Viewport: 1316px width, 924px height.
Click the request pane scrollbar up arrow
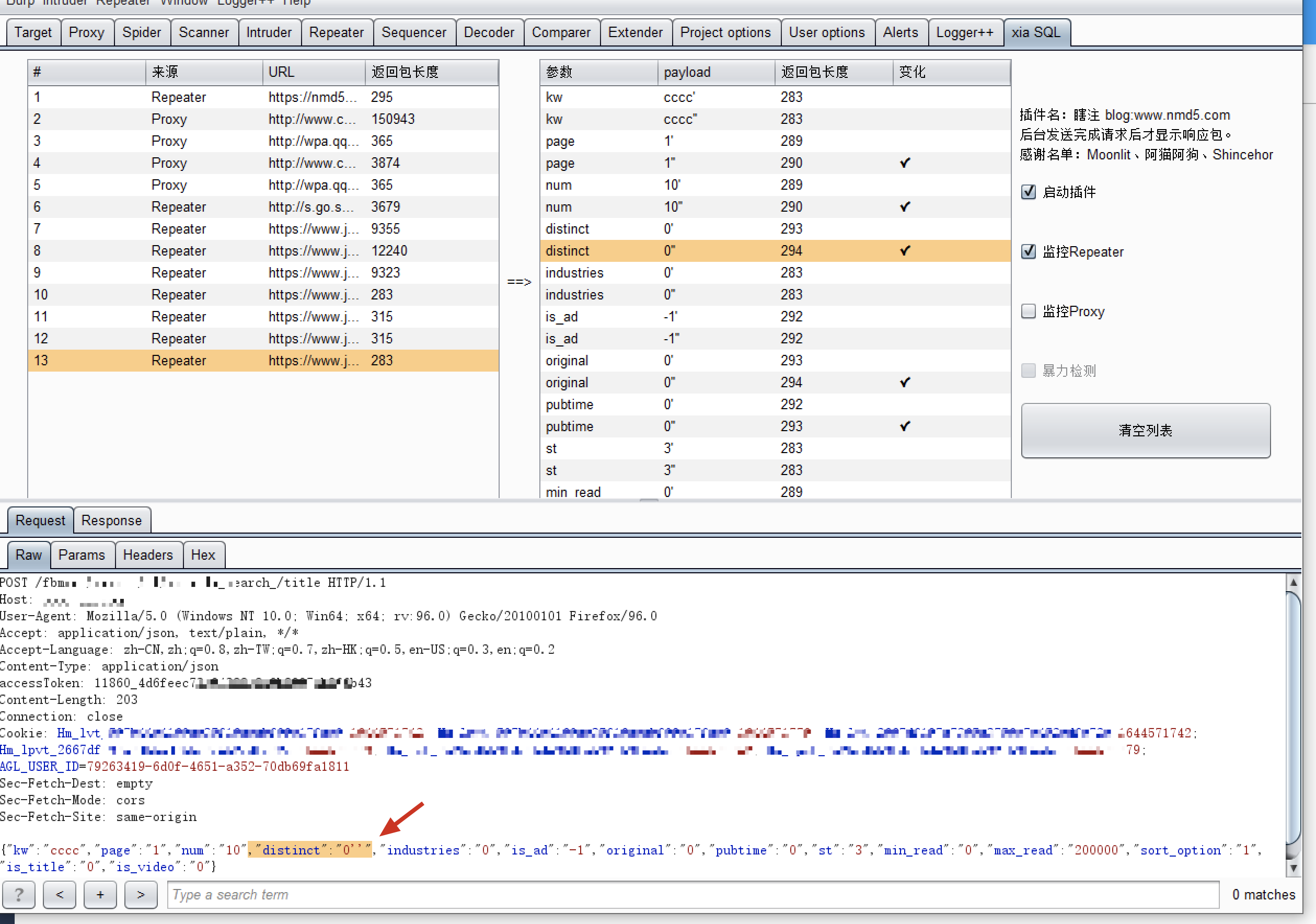coord(1293,582)
